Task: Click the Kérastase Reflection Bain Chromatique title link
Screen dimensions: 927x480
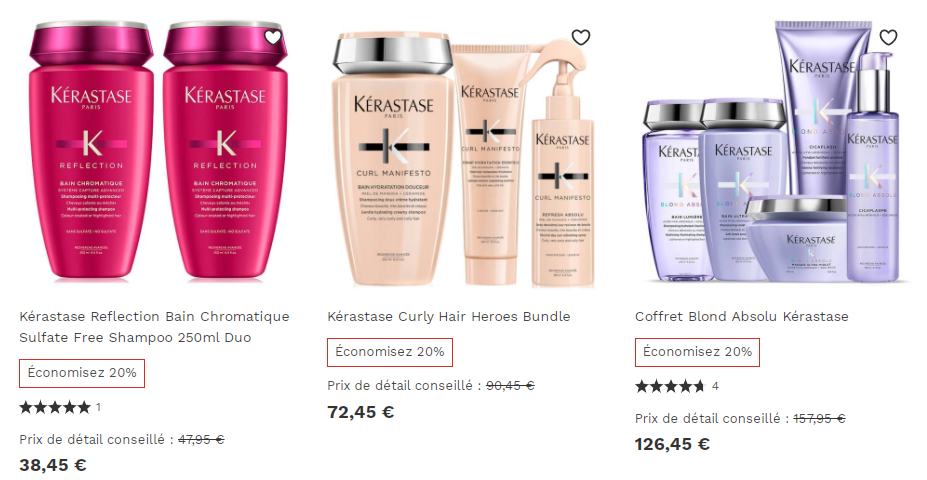Action: [x=154, y=327]
